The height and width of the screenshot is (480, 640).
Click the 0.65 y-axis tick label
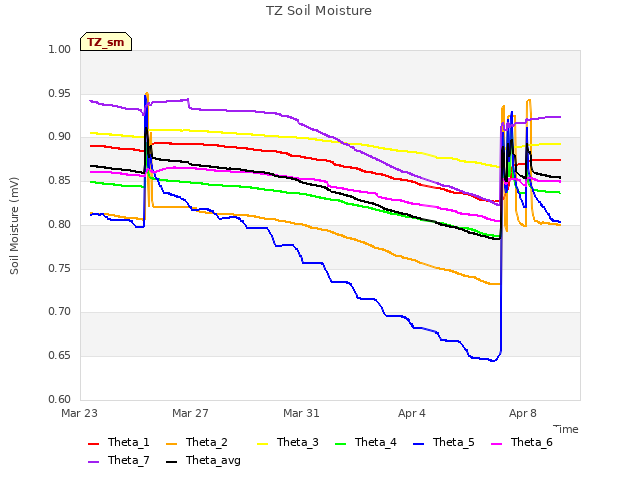[60, 356]
